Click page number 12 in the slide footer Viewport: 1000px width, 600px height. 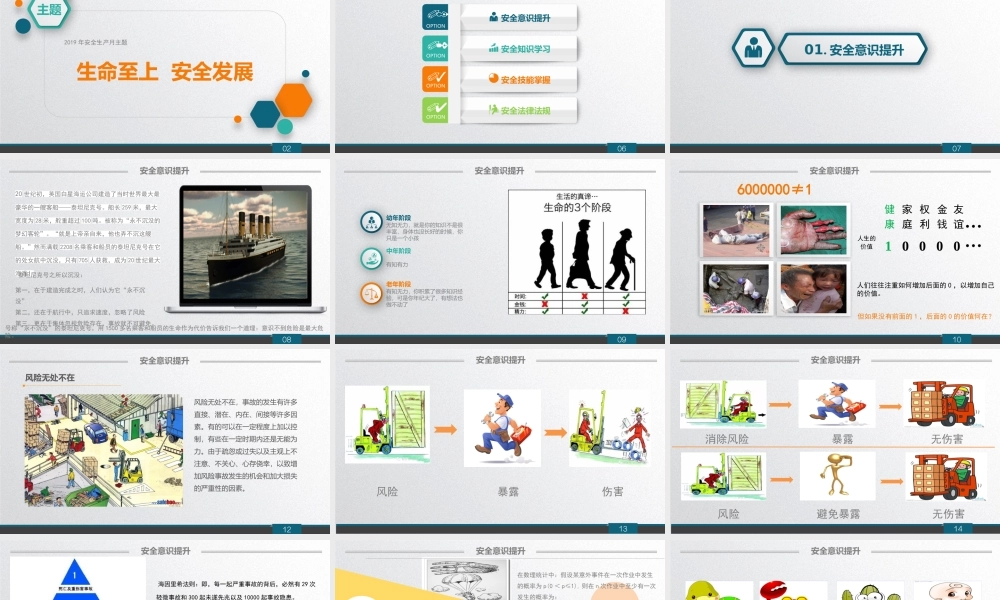287,529
